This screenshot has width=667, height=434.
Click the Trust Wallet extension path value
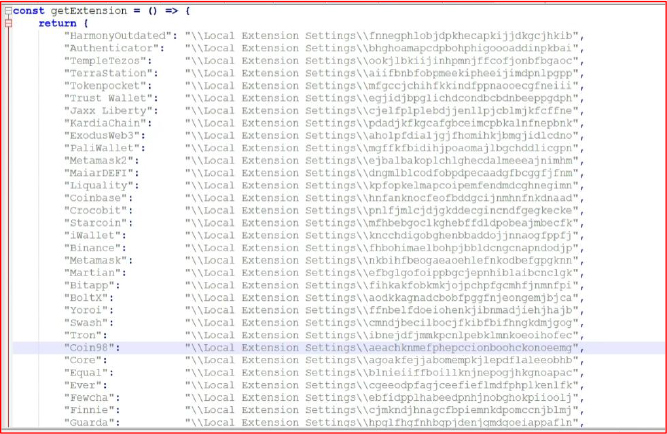(384, 98)
